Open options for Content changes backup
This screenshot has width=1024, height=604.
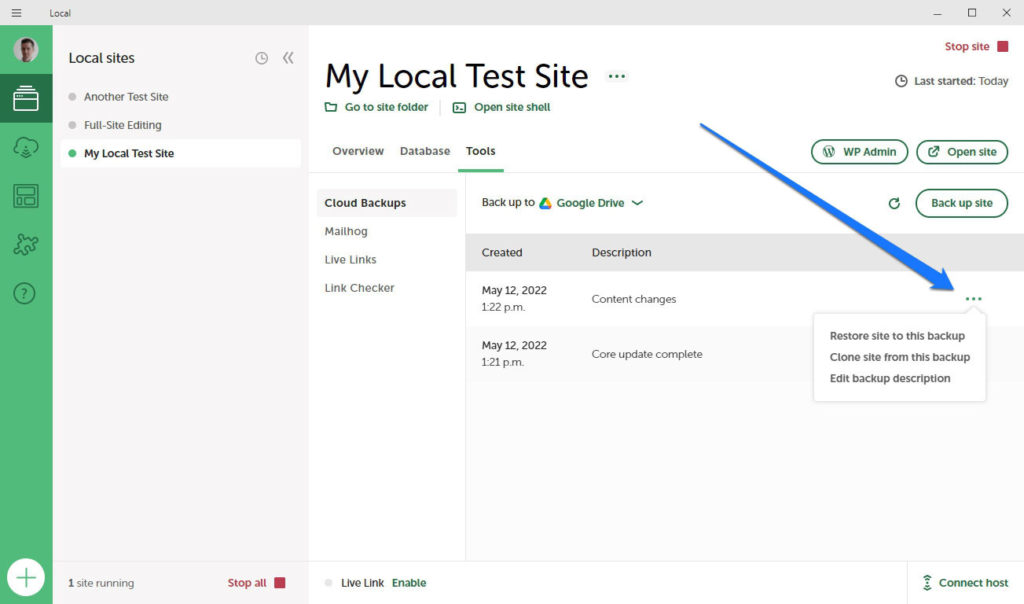click(x=973, y=298)
